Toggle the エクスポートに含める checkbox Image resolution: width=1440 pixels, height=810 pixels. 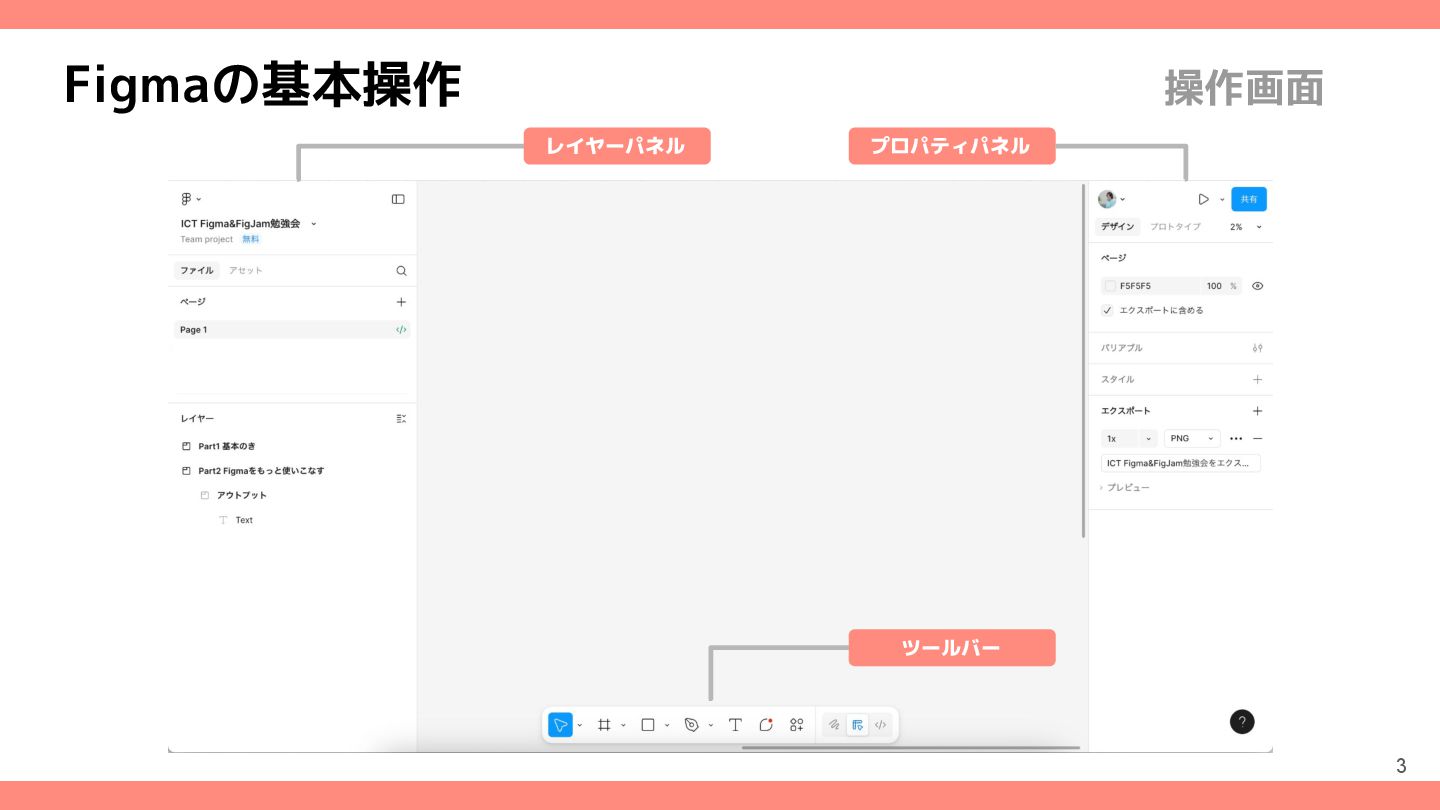pyautogui.click(x=1107, y=311)
